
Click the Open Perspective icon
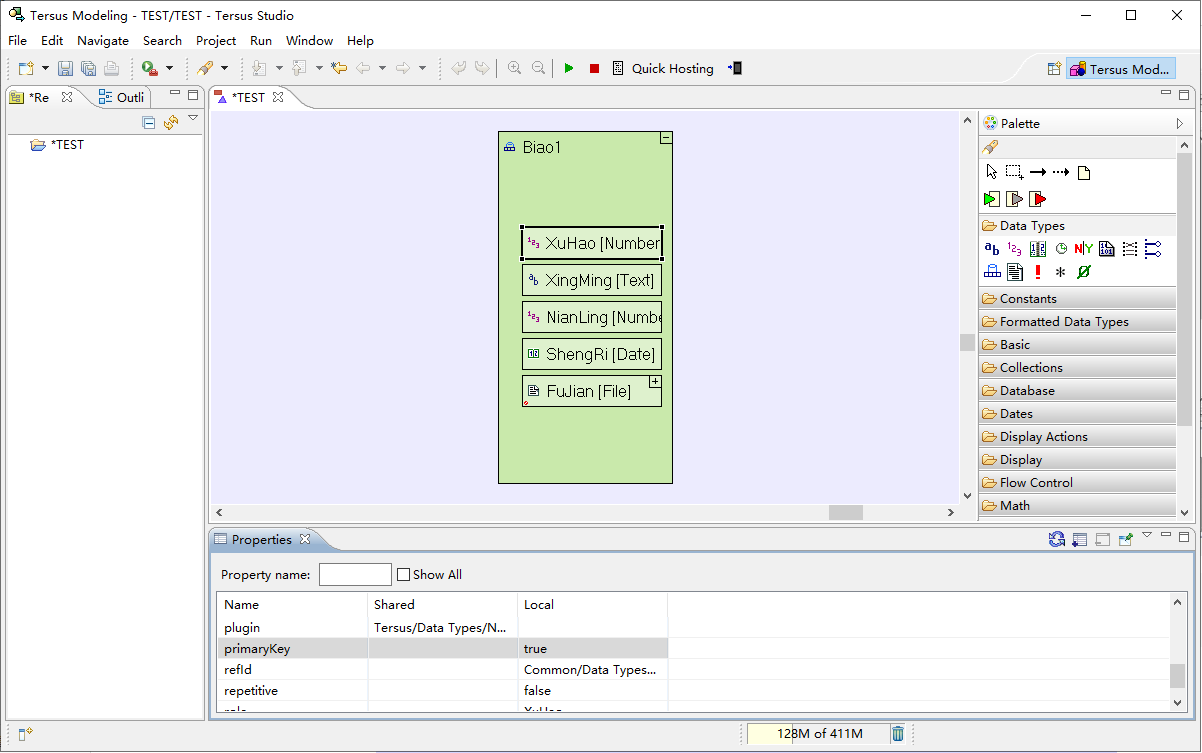click(1053, 69)
